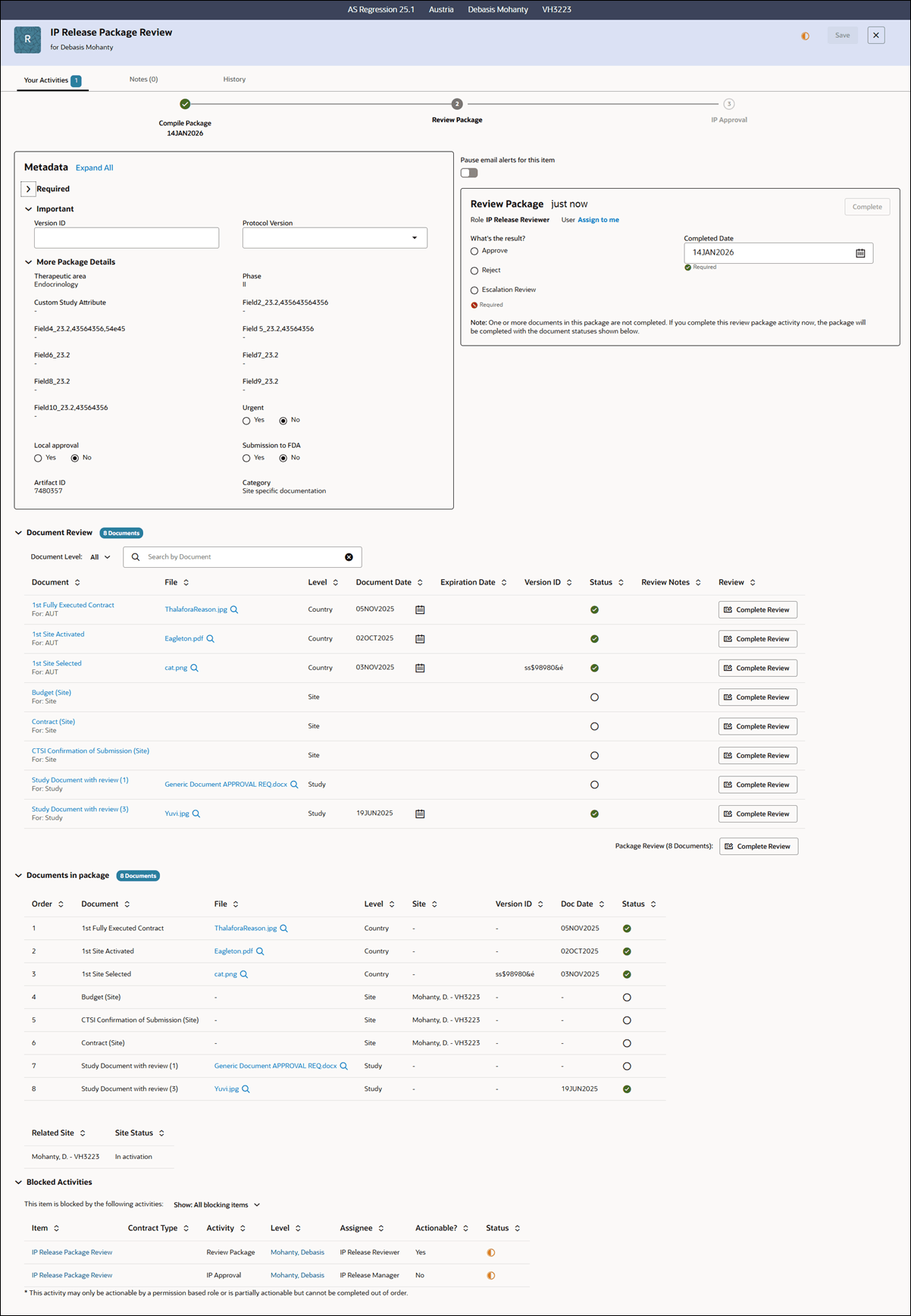
Task: Set Submission to FDA to No
Action: (x=283, y=459)
